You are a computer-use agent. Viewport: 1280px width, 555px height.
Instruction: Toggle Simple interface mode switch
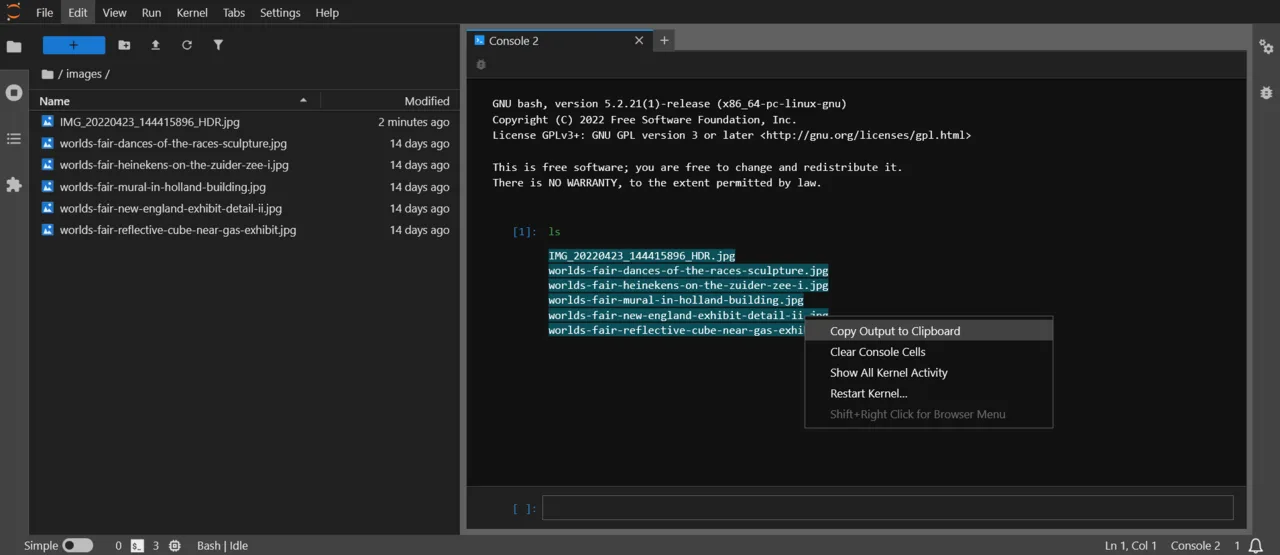click(78, 546)
